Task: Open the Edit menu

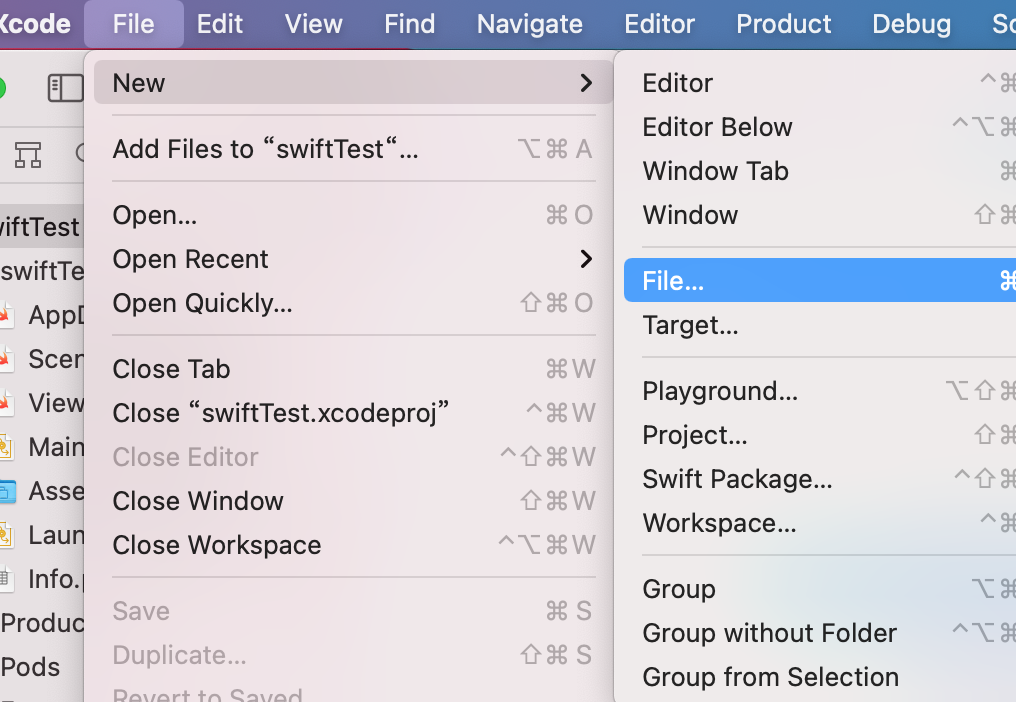Action: pos(220,24)
